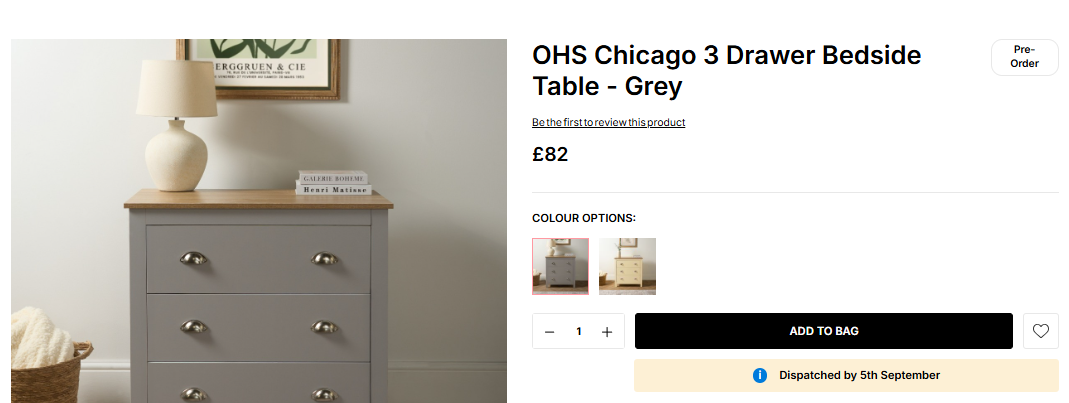Click the stacked Henri Matisse books in photo

tap(334, 183)
